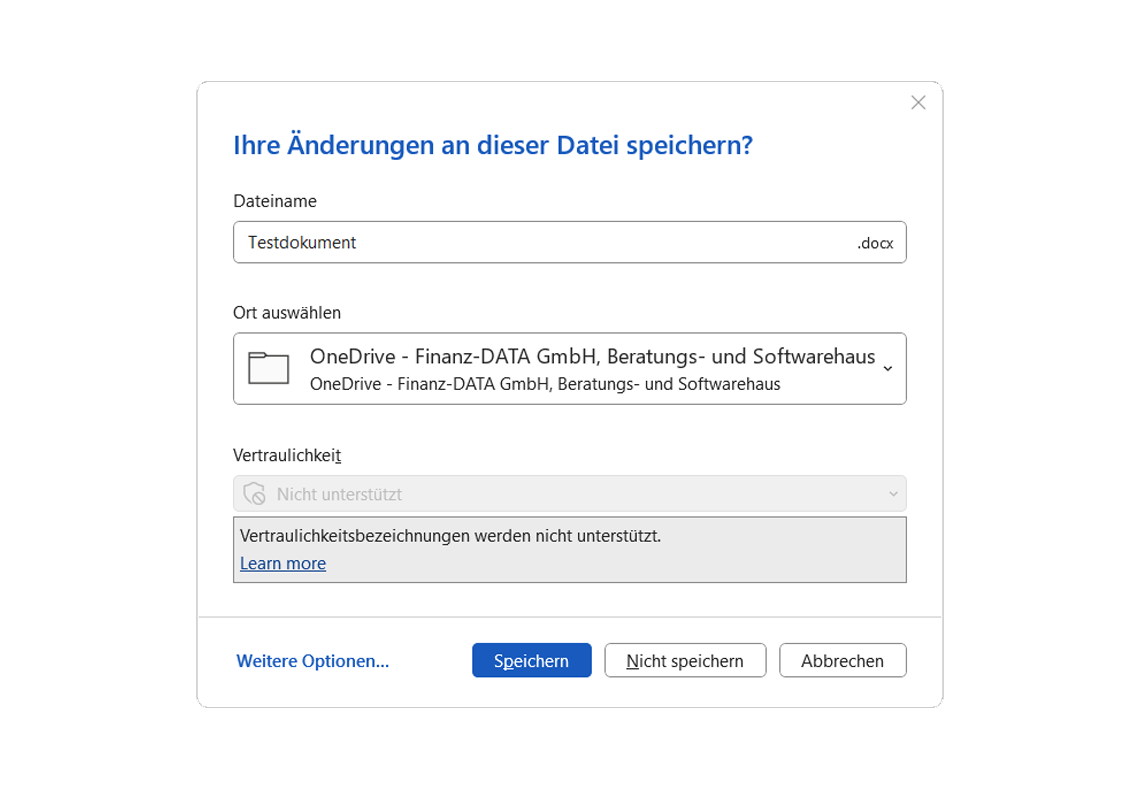Click the unsupported-labels notice box
The width and height of the screenshot is (1140, 789).
pyautogui.click(x=570, y=548)
